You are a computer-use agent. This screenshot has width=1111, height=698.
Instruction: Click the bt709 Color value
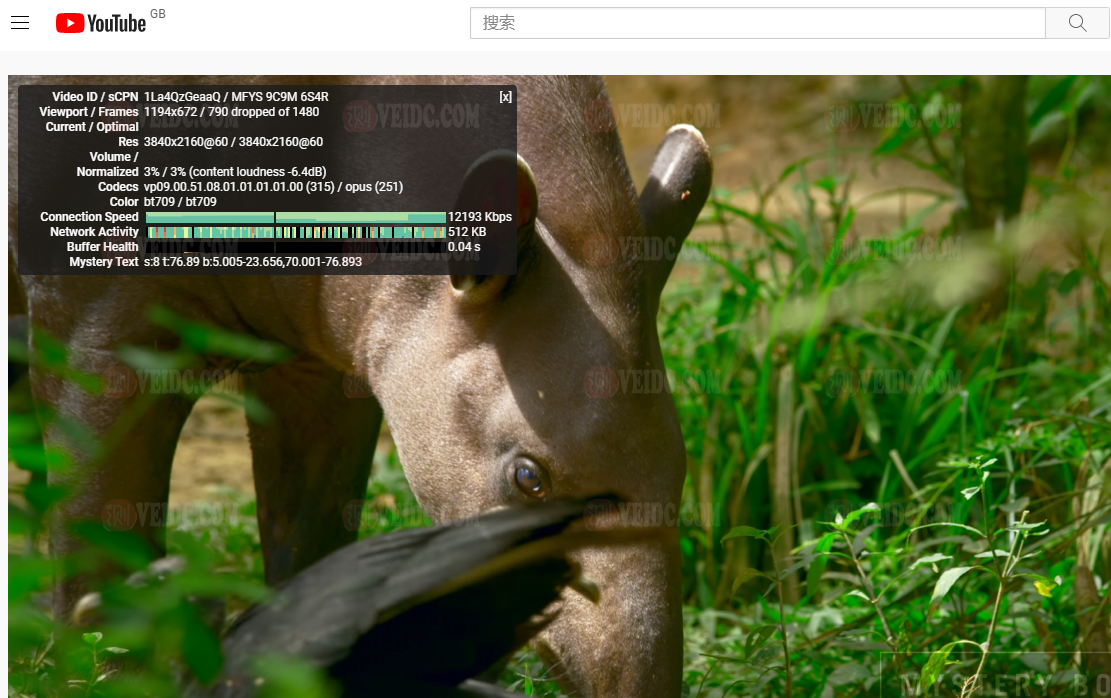click(x=180, y=202)
